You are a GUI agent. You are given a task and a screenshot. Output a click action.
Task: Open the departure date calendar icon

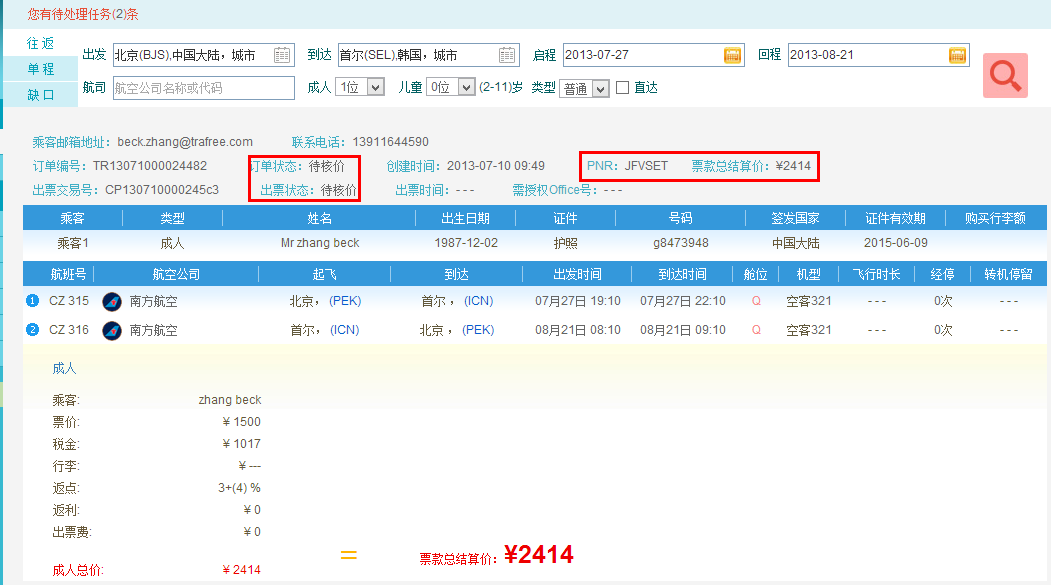coord(733,55)
